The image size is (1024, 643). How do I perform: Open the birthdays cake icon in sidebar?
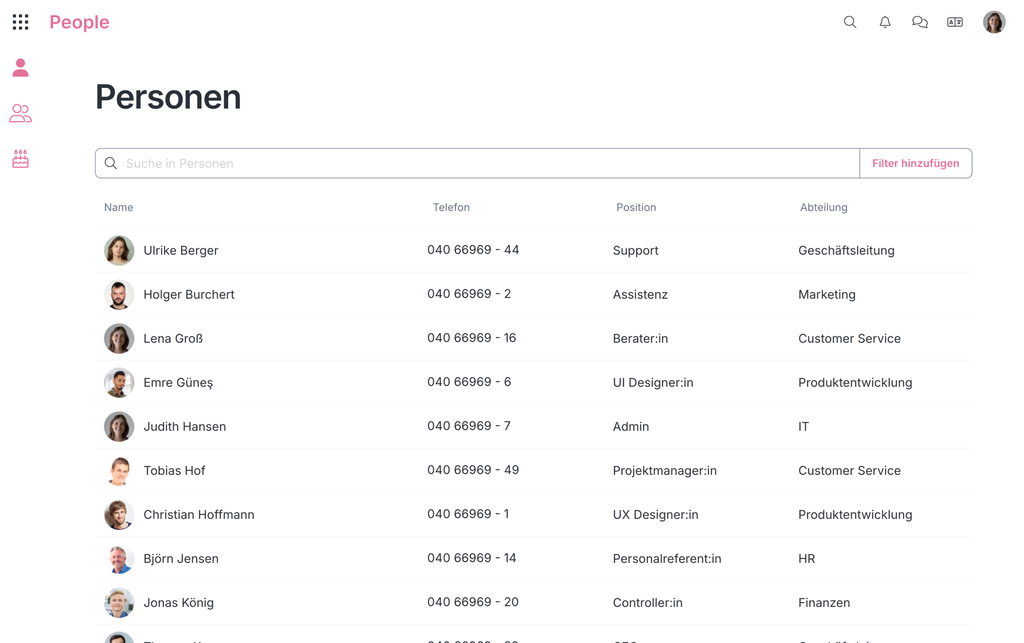coord(20,159)
